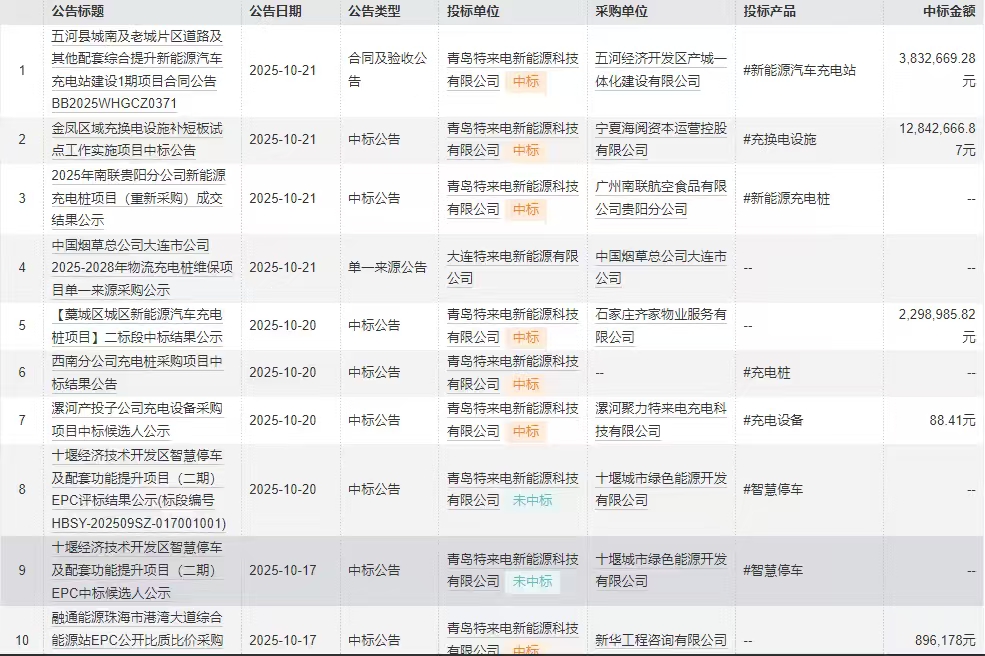Click amount 3,832,669.28元
The height and width of the screenshot is (656, 985).
click(937, 70)
